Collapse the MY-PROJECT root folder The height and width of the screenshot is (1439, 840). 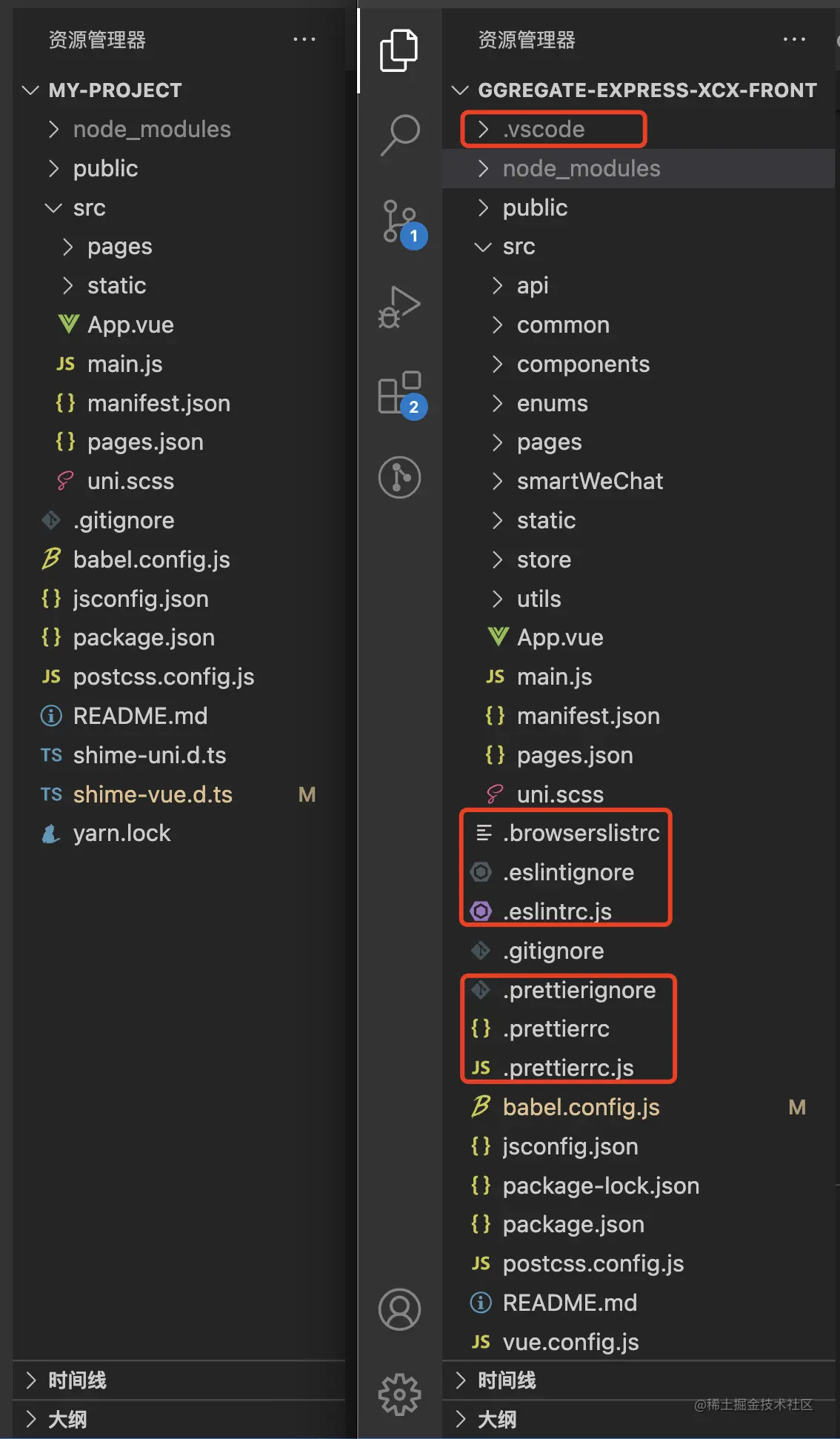(x=115, y=90)
